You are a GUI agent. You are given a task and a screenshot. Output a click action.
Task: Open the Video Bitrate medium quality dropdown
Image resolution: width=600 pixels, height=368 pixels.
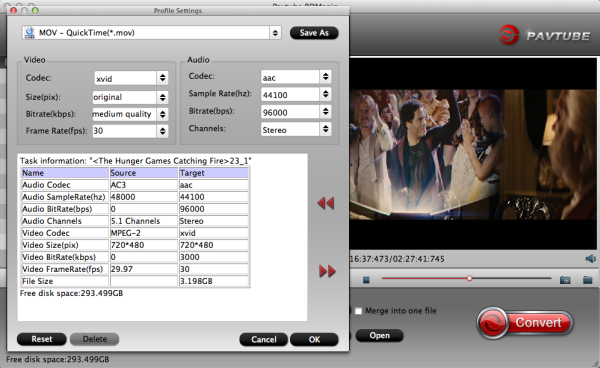pyautogui.click(x=130, y=114)
